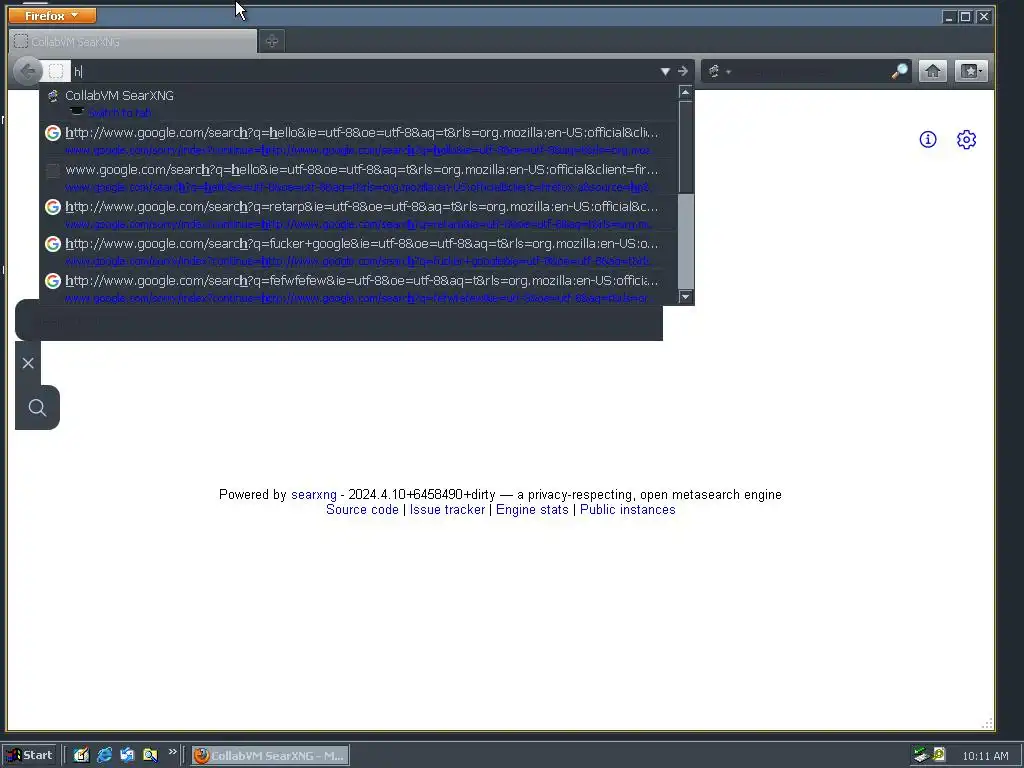The width and height of the screenshot is (1024, 768).
Task: Click the autocomplete list scrollbar thumb
Action: (x=685, y=146)
